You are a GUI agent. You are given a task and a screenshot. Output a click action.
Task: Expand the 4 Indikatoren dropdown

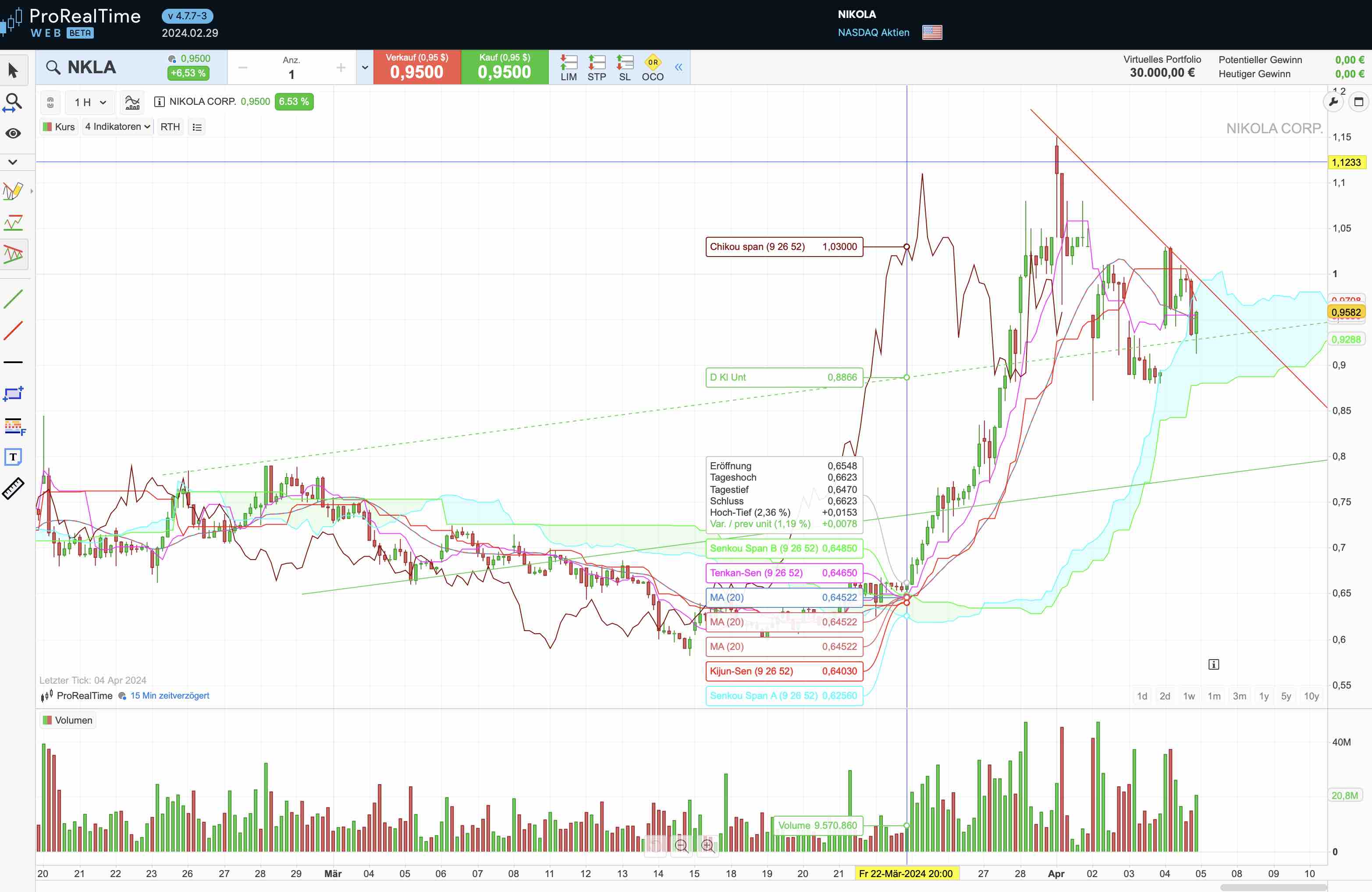click(x=117, y=127)
